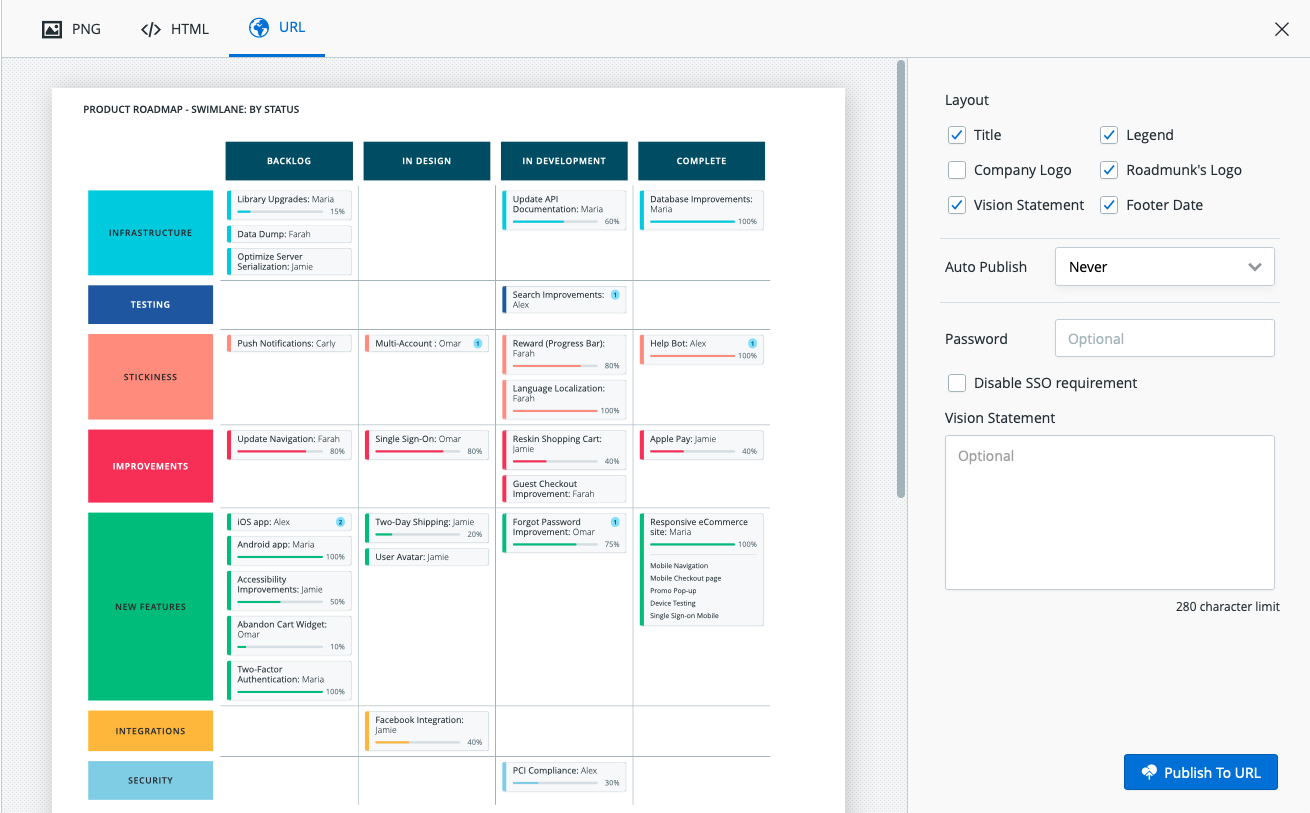
Task: Select the Apple Pay roadmap card
Action: (701, 444)
